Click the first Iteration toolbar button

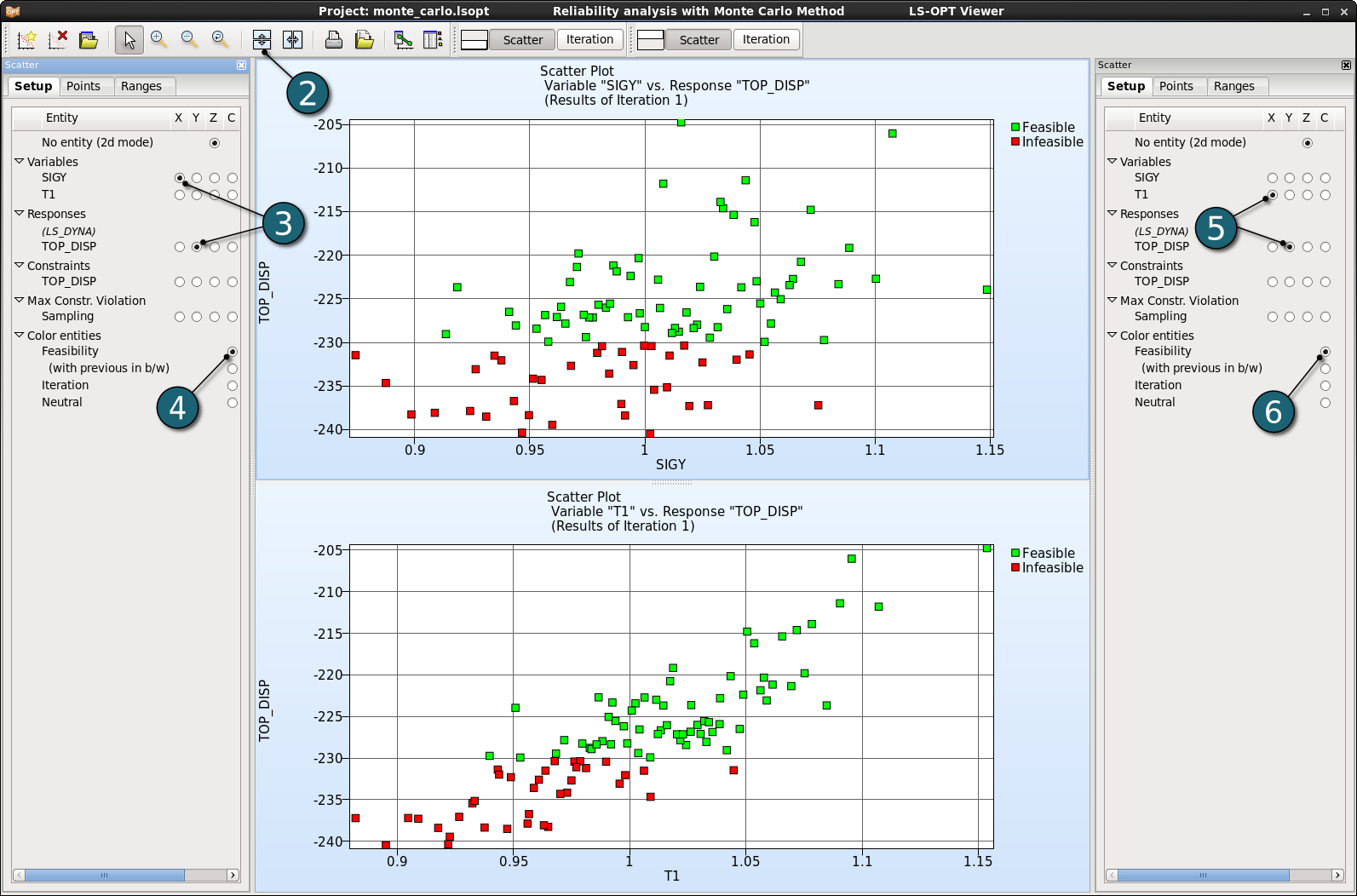pyautogui.click(x=589, y=39)
